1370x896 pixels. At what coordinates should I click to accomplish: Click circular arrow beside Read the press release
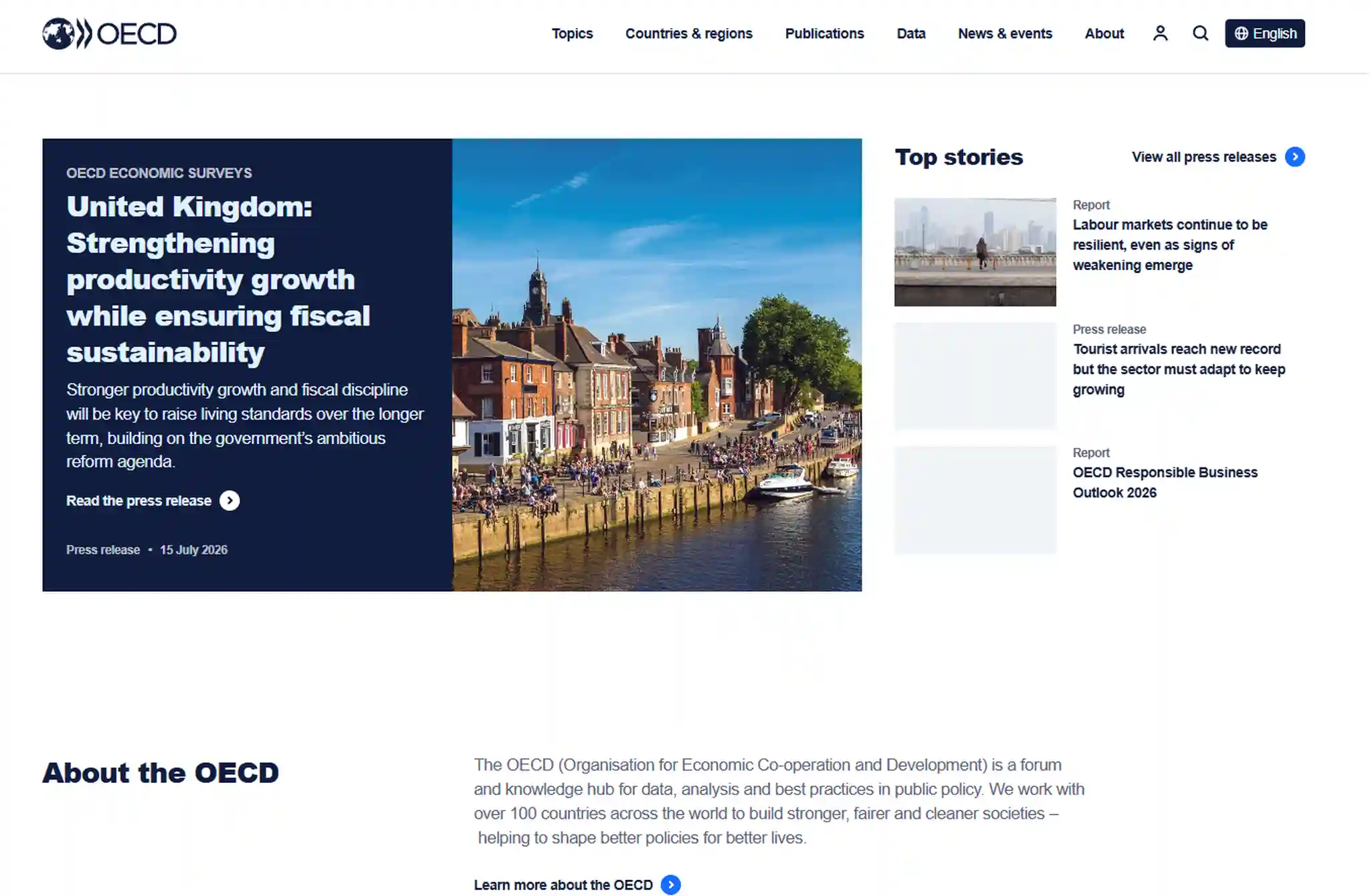click(x=229, y=501)
